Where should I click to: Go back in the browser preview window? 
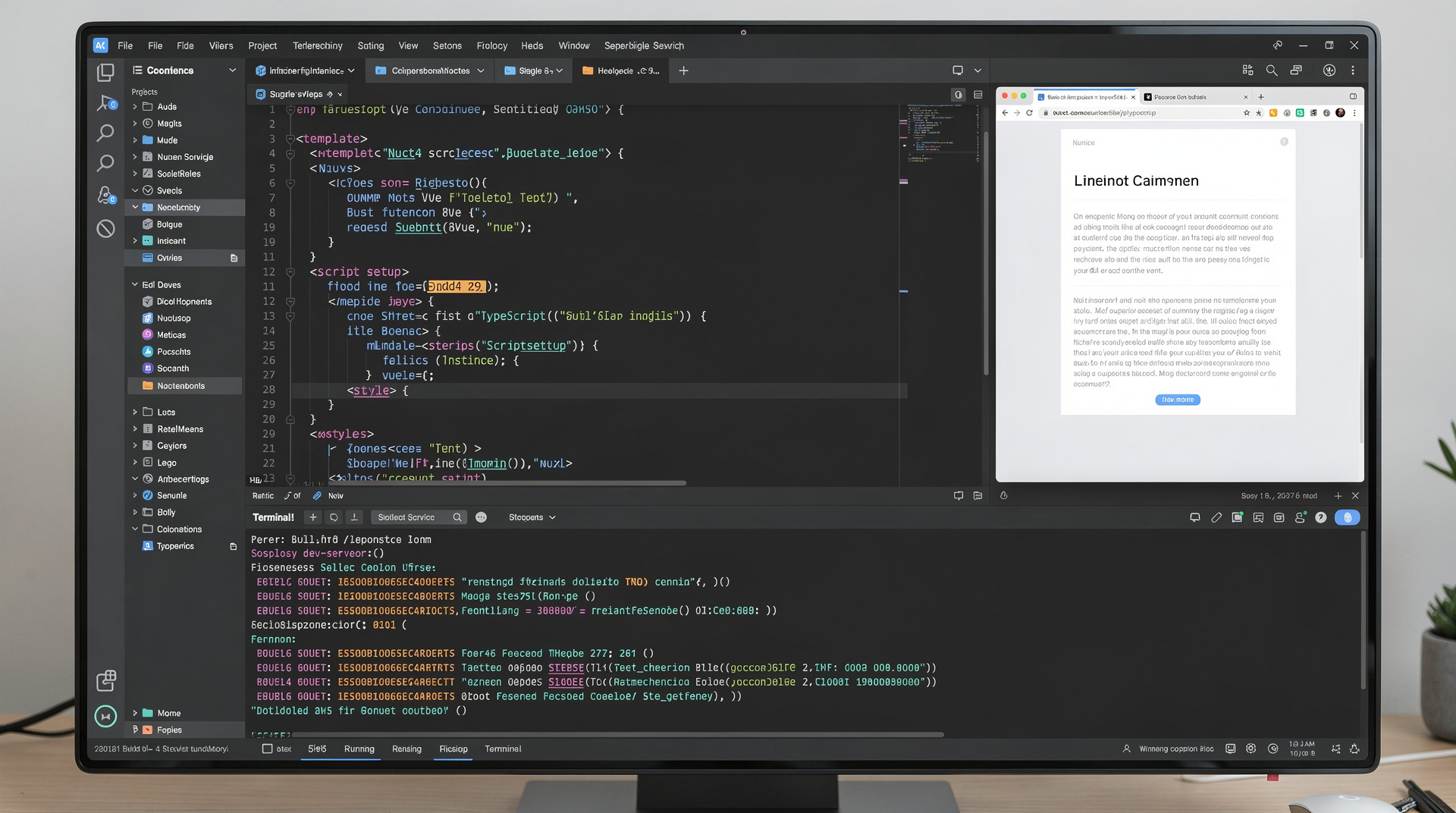click(x=1005, y=113)
